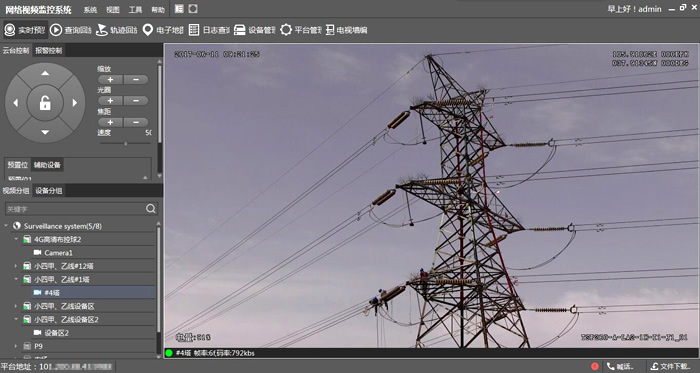Zoom in with the 缩放 plus button
Image resolution: width=700 pixels, height=373 pixels.
click(x=110, y=79)
